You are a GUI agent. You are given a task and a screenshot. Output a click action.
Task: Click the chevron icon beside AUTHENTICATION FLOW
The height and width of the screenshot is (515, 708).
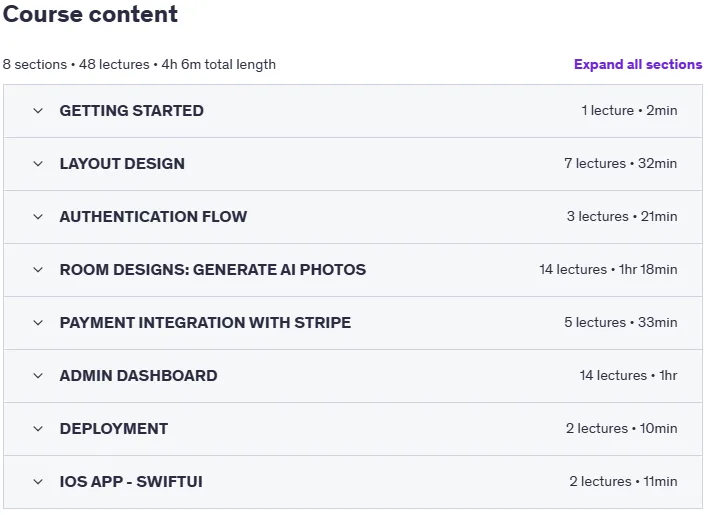click(38, 217)
